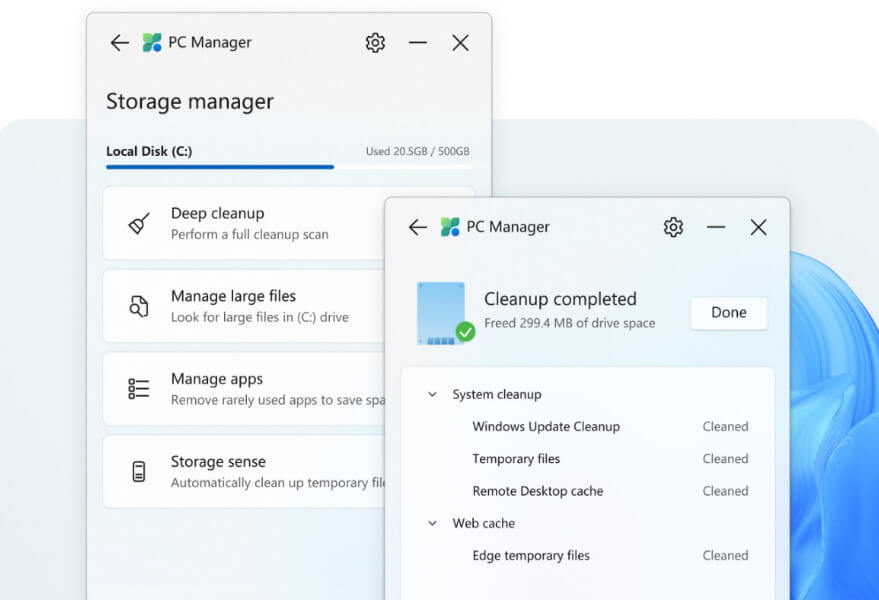The image size is (879, 600).
Task: Click Cleaned status for Remote Desktop cache
Action: coord(725,491)
